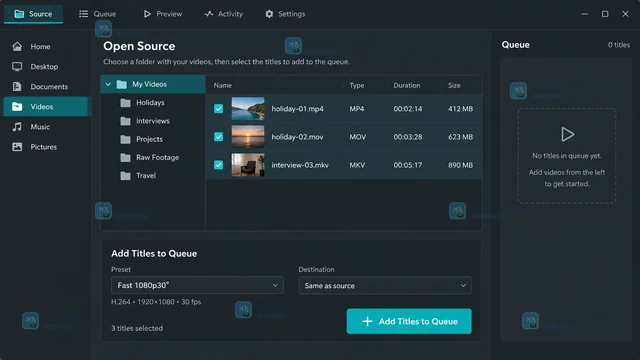This screenshot has height=360, width=640.
Task: Open the Travel folder
Action: click(146, 176)
